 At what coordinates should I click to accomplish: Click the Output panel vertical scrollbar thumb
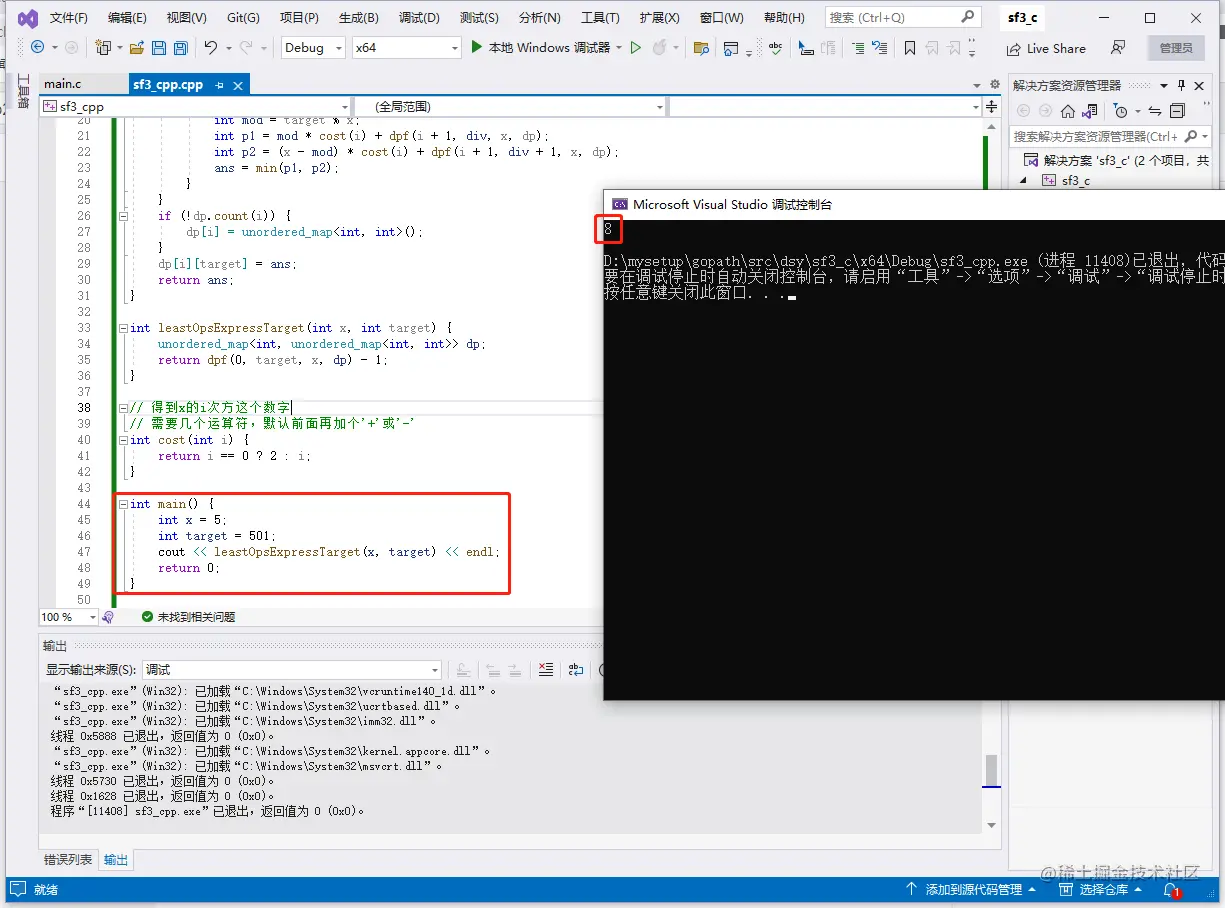pos(992,771)
